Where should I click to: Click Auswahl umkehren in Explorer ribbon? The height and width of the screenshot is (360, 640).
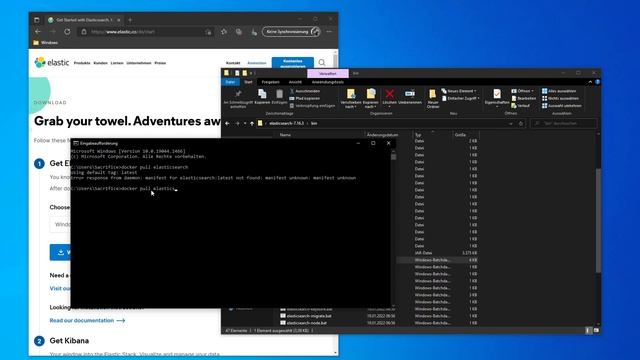561,106
